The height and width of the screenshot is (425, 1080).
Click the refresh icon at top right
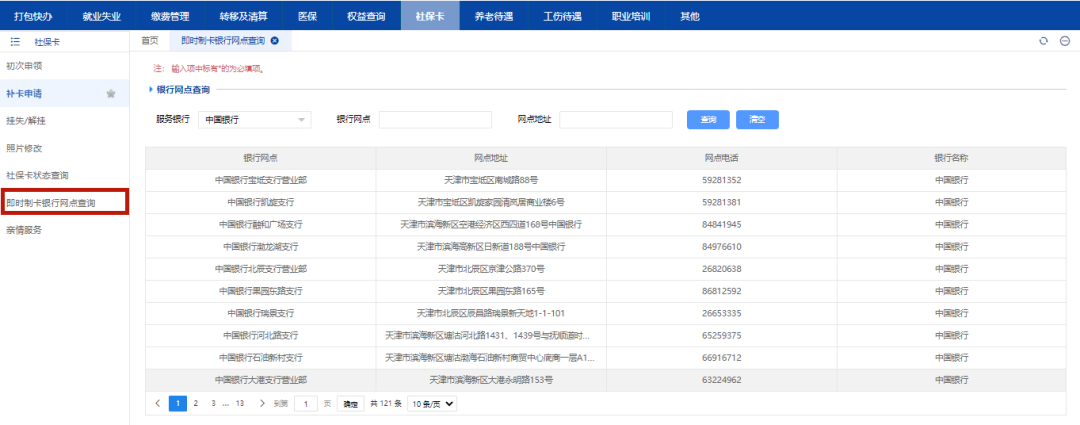[x=1044, y=41]
